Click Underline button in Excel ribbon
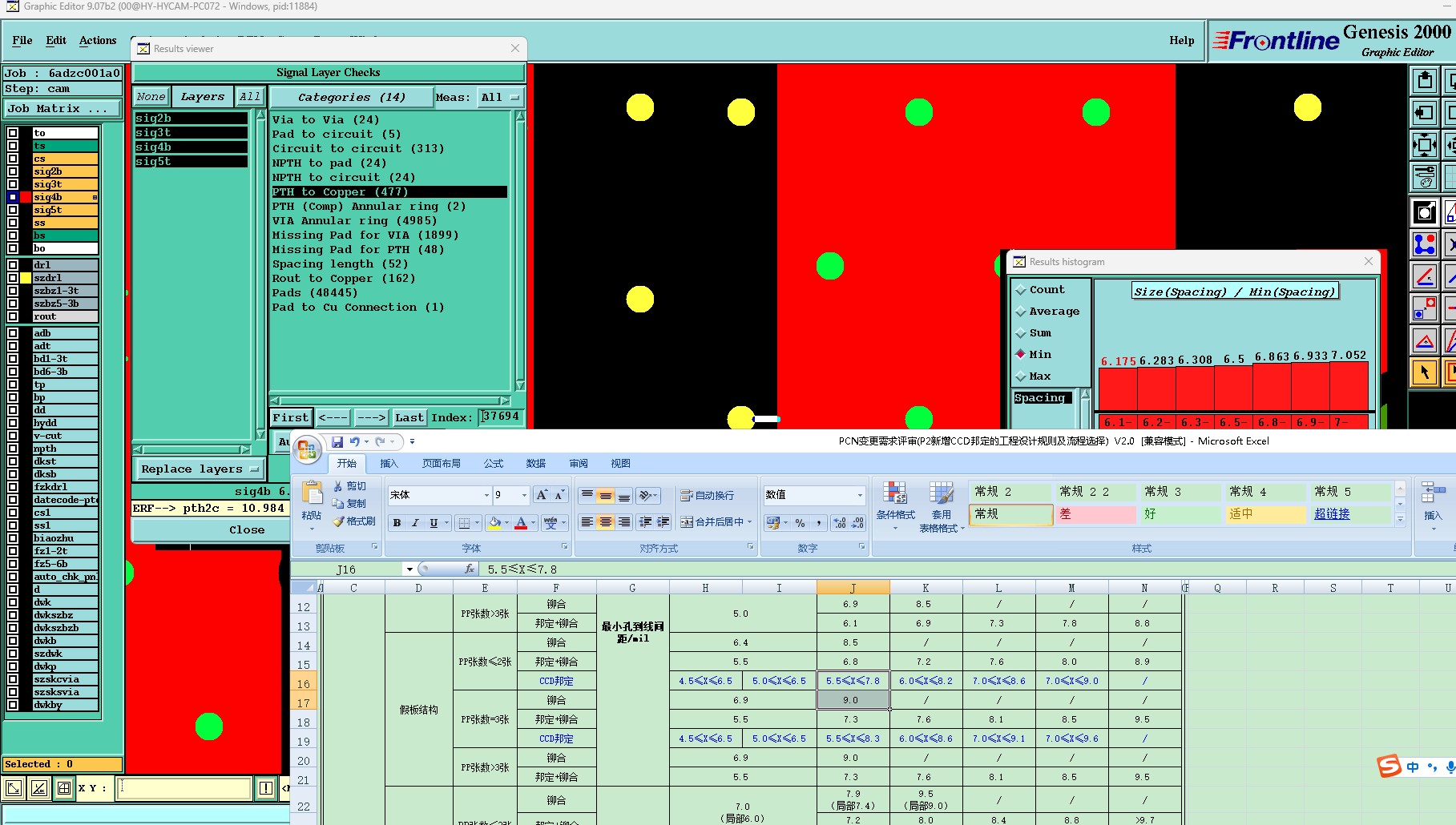1456x825 pixels. [434, 523]
